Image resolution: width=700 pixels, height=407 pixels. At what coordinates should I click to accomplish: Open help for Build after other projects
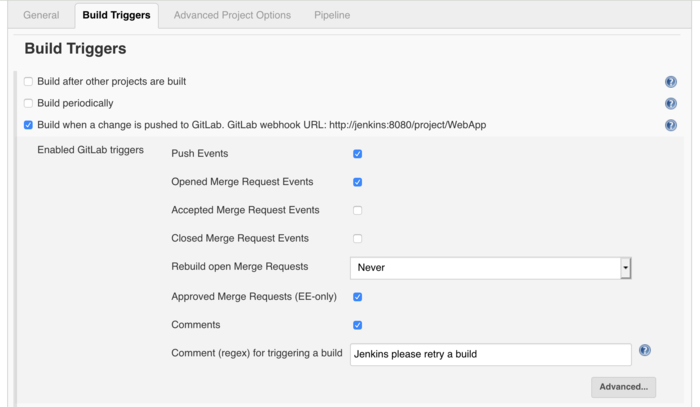pyautogui.click(x=671, y=82)
